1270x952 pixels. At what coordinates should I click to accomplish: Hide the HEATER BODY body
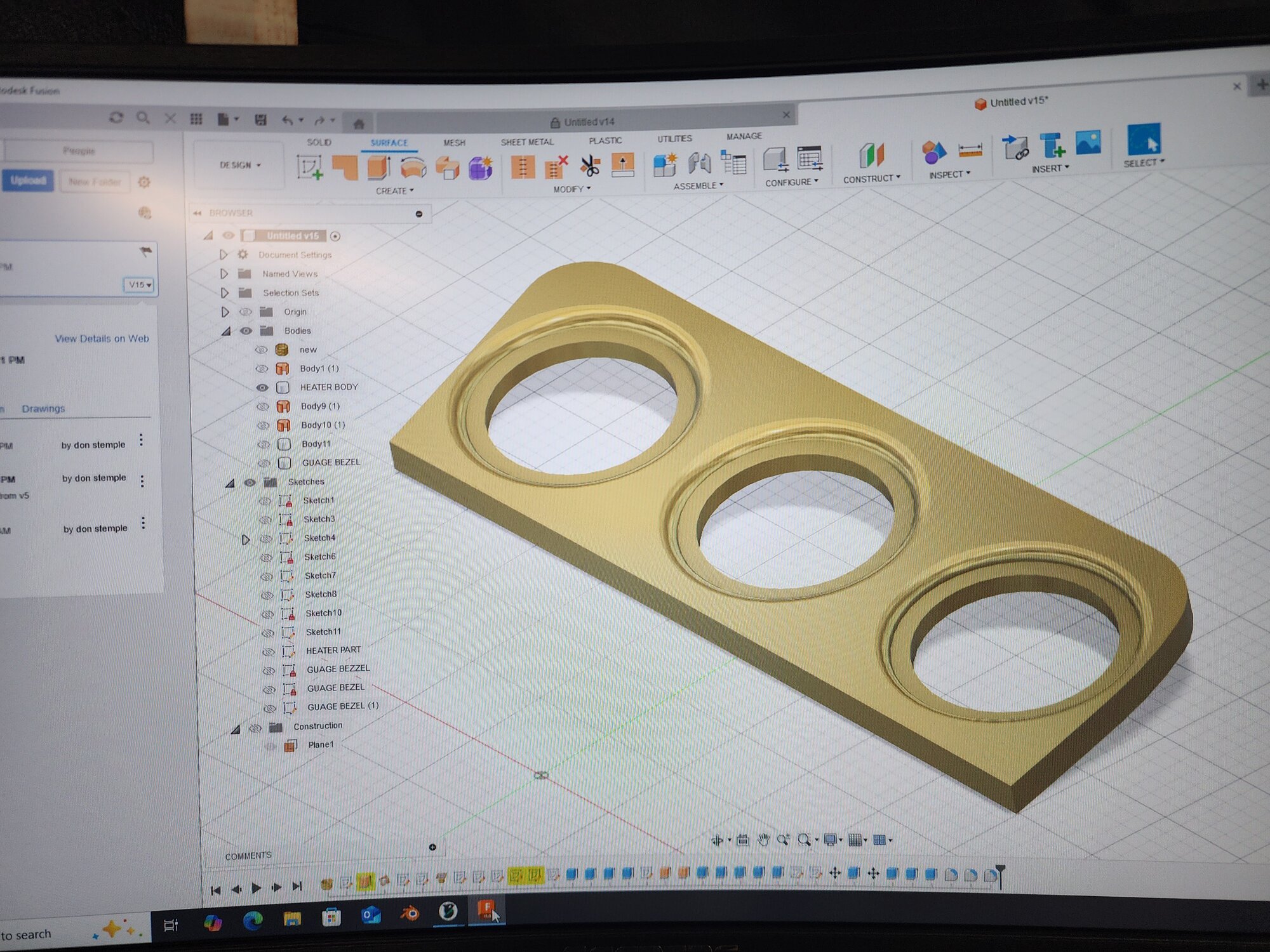[262, 387]
